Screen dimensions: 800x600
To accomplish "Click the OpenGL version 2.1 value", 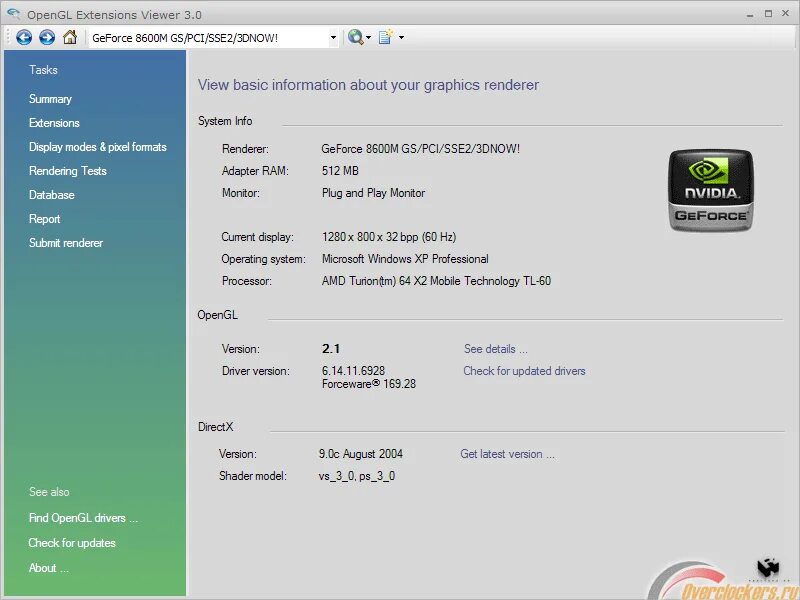I will coord(331,349).
